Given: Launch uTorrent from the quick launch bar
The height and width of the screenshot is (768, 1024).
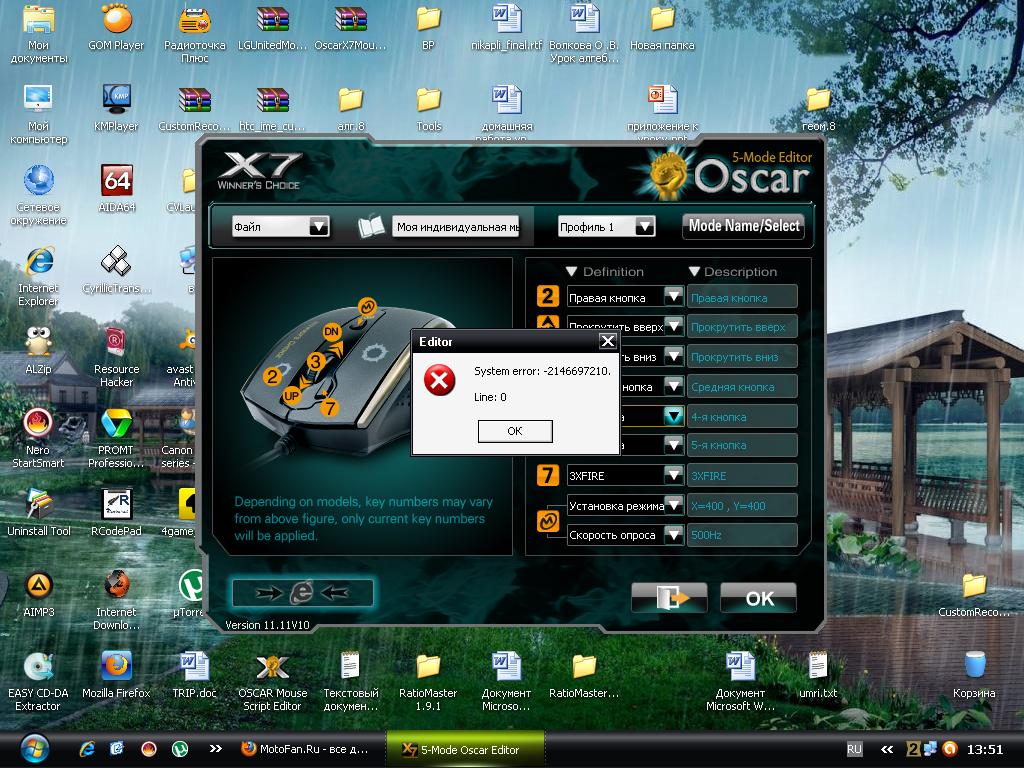Looking at the screenshot, I should point(180,749).
